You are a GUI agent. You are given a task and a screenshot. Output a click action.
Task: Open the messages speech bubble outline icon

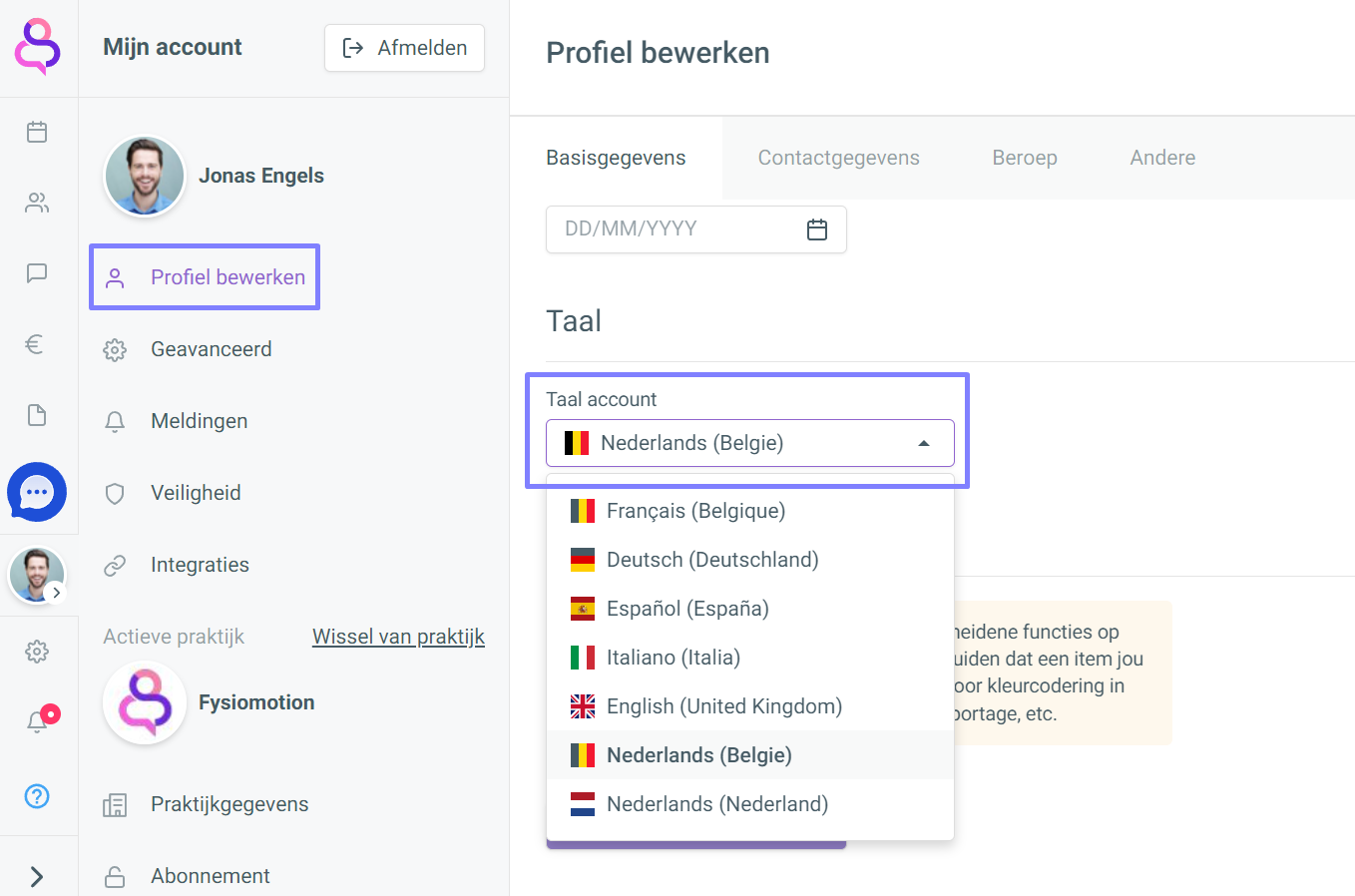(37, 273)
